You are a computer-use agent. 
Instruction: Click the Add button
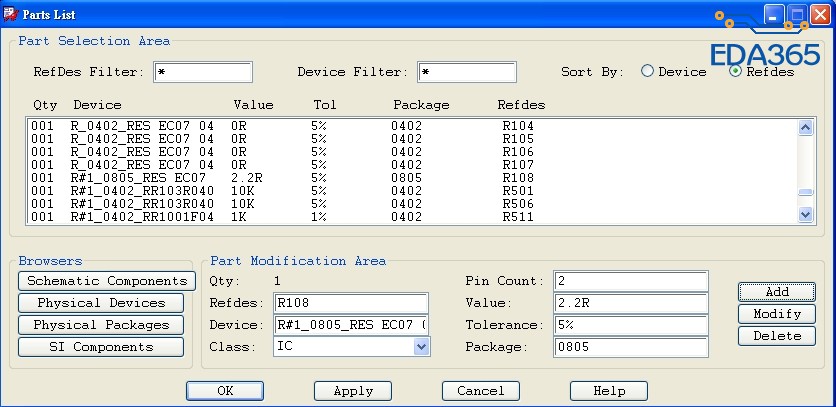(777, 292)
